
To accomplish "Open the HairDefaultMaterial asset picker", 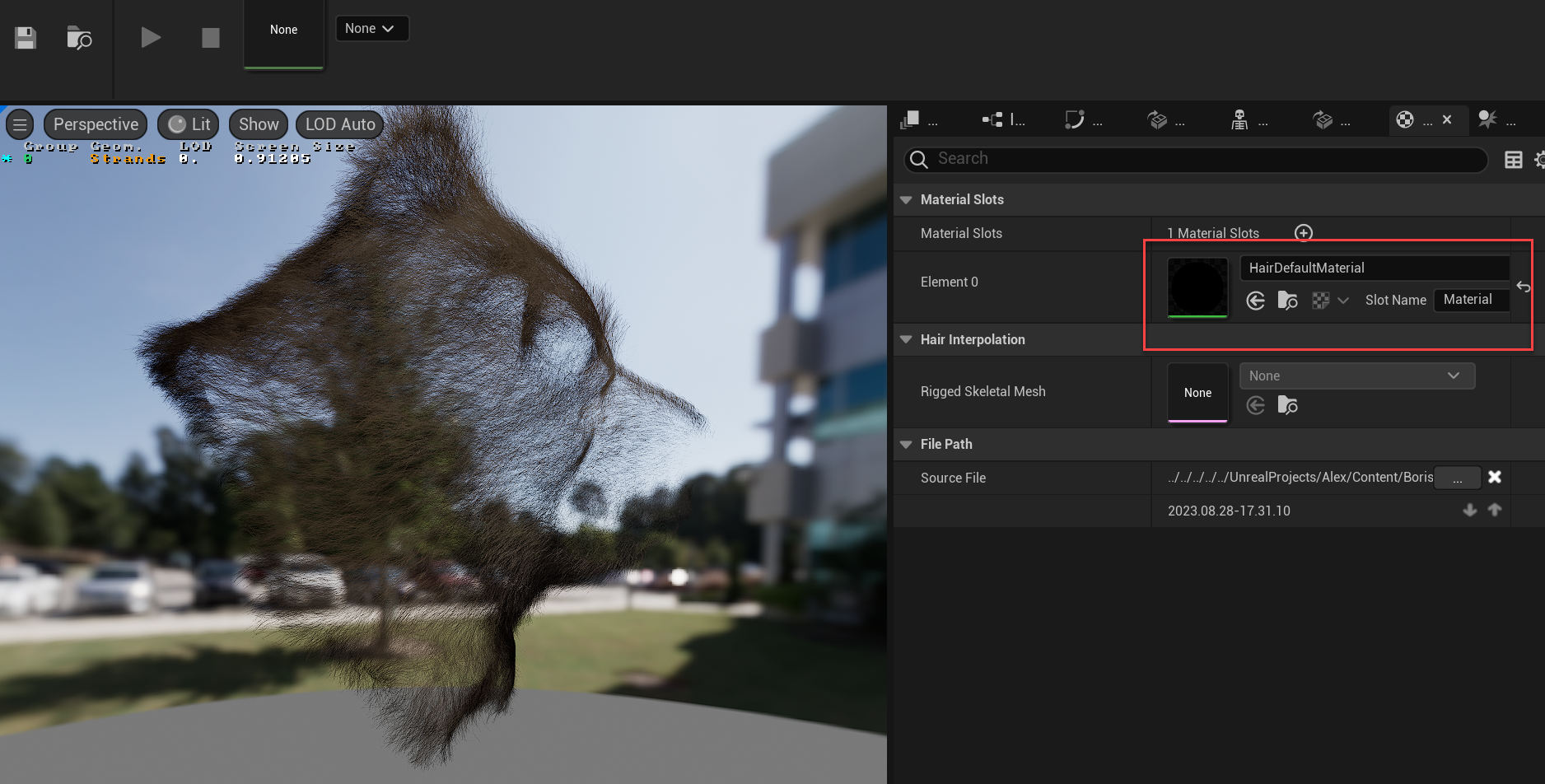I will point(1375,268).
